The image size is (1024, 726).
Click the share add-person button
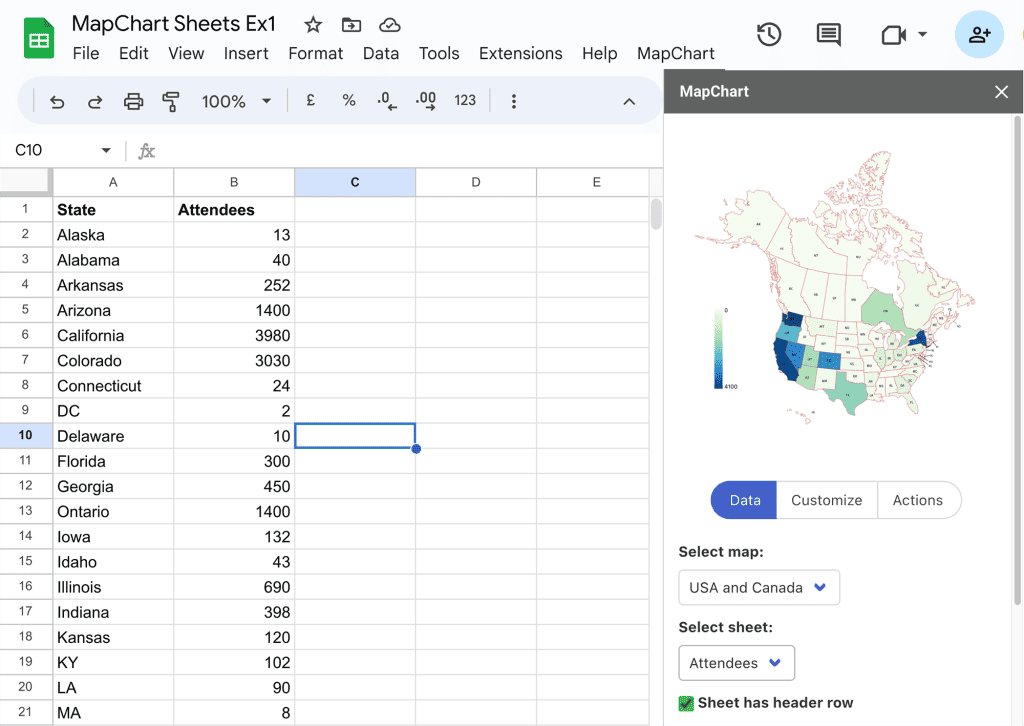point(979,34)
